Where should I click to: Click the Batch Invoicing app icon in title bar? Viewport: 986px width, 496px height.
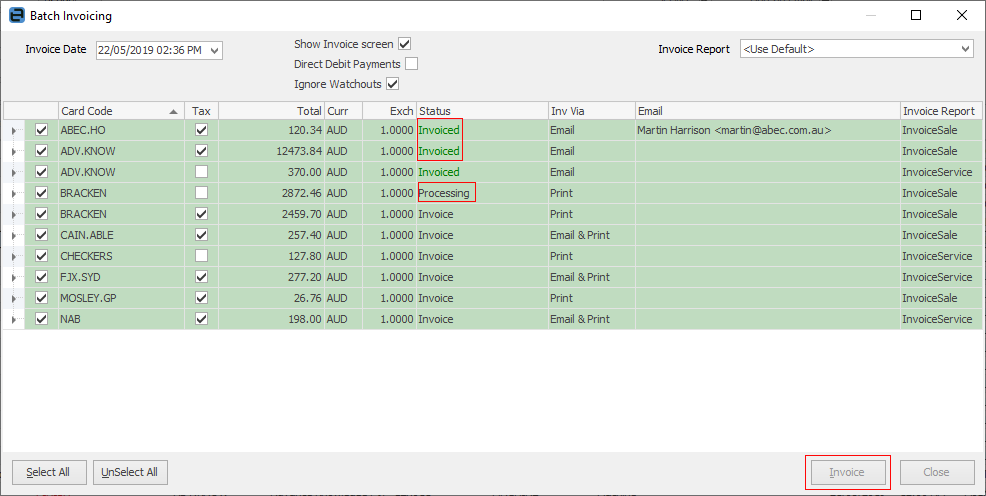15,16
